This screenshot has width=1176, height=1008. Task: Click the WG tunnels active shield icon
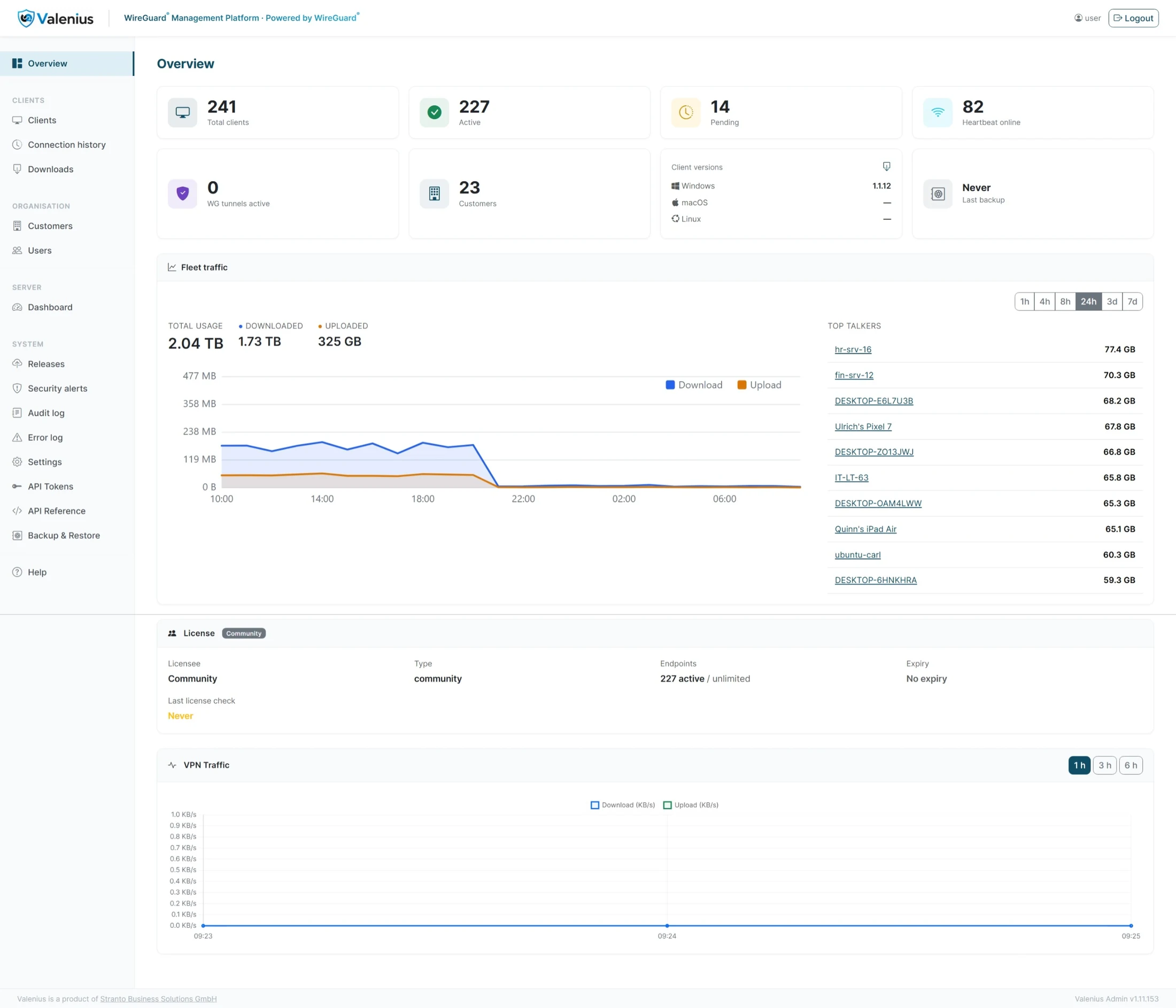(183, 193)
